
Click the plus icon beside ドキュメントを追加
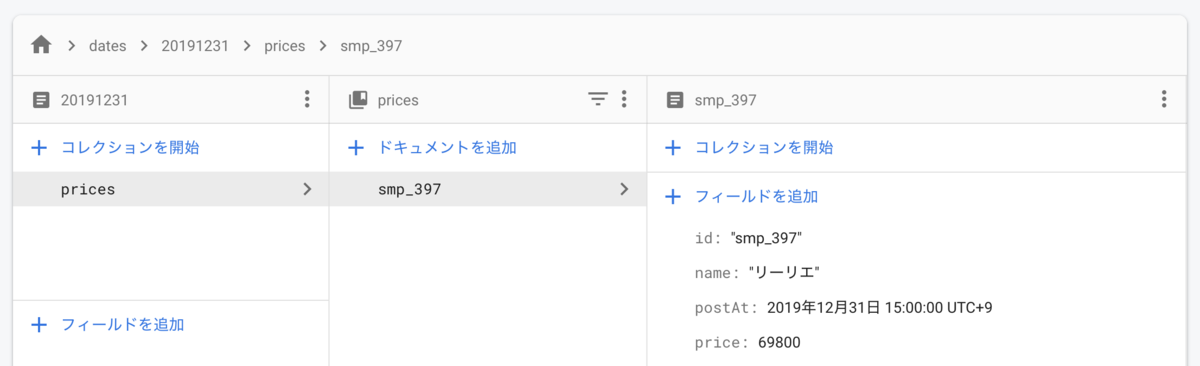tap(355, 148)
